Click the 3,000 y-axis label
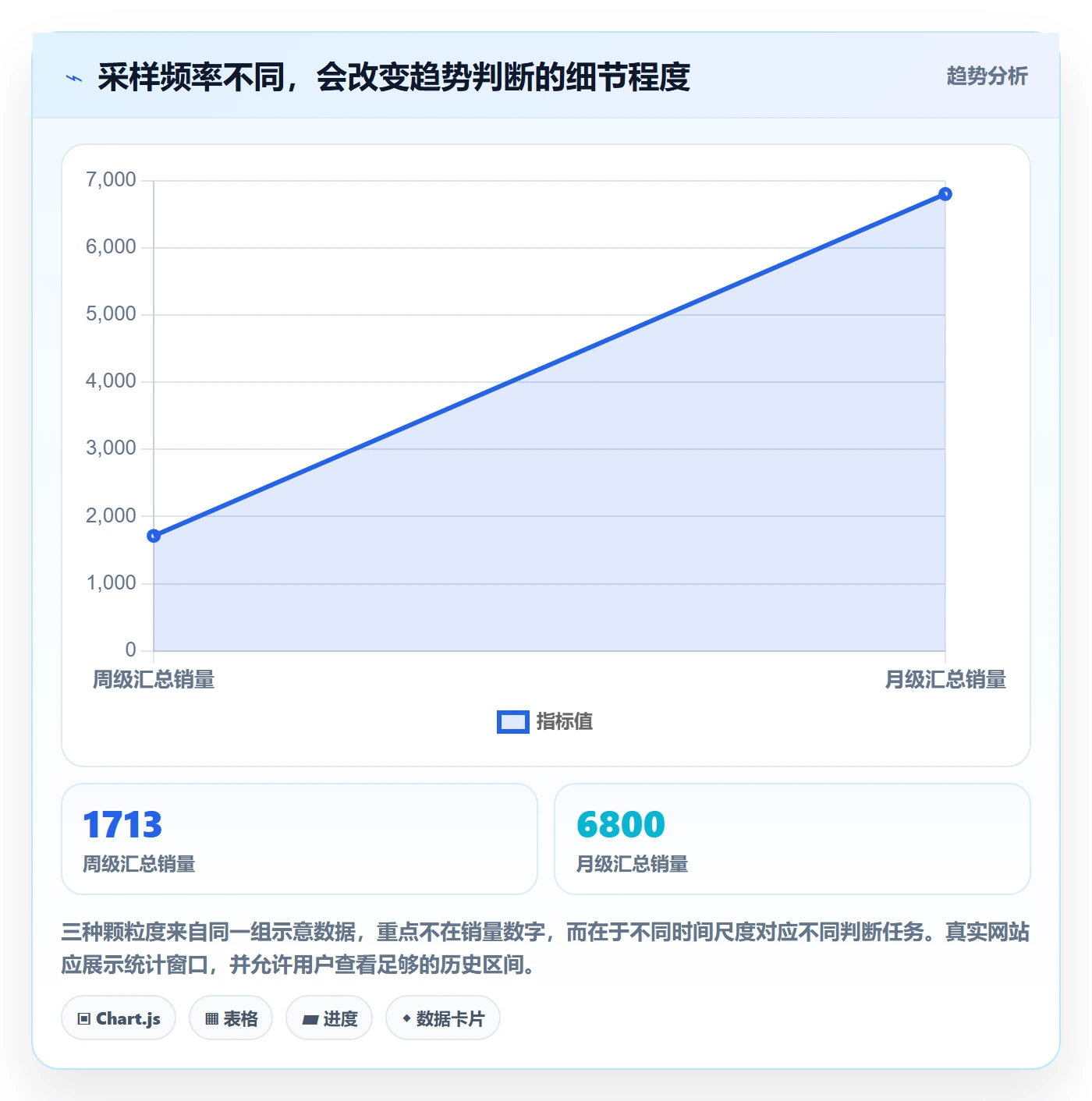This screenshot has width=1092, height=1101. point(111,448)
